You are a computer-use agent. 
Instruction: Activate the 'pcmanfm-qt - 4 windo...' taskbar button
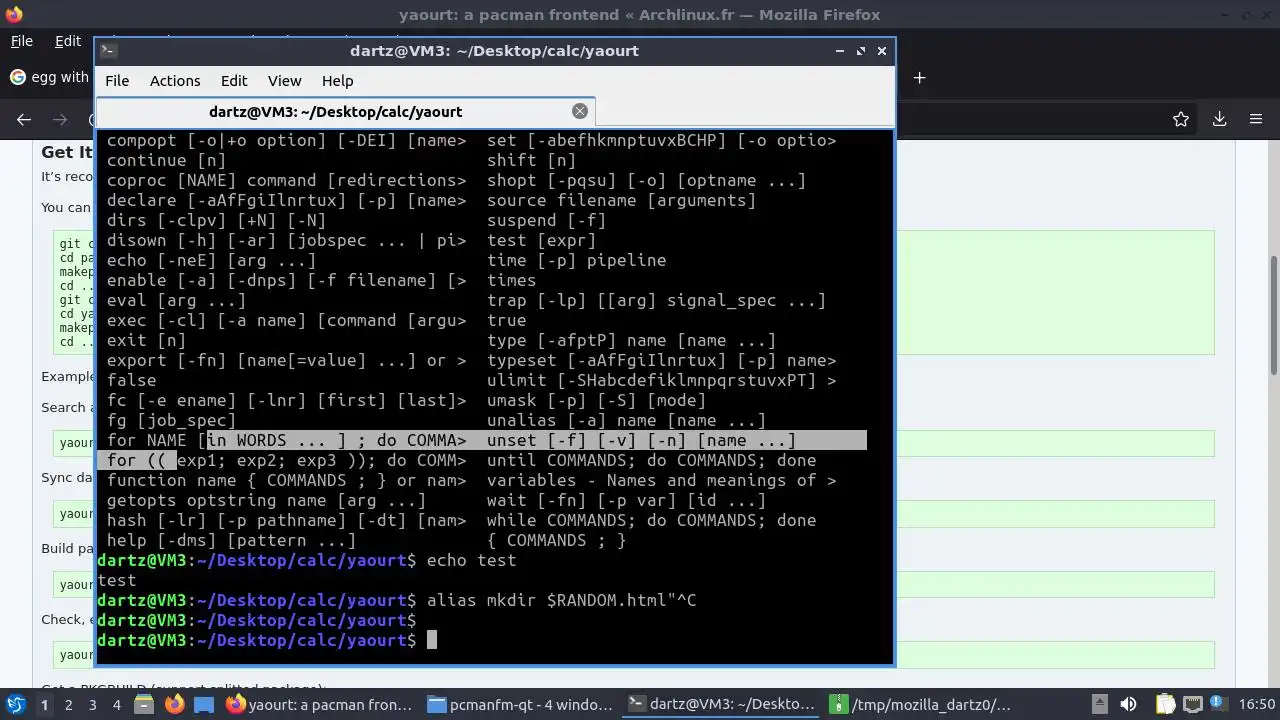pyautogui.click(x=520, y=705)
